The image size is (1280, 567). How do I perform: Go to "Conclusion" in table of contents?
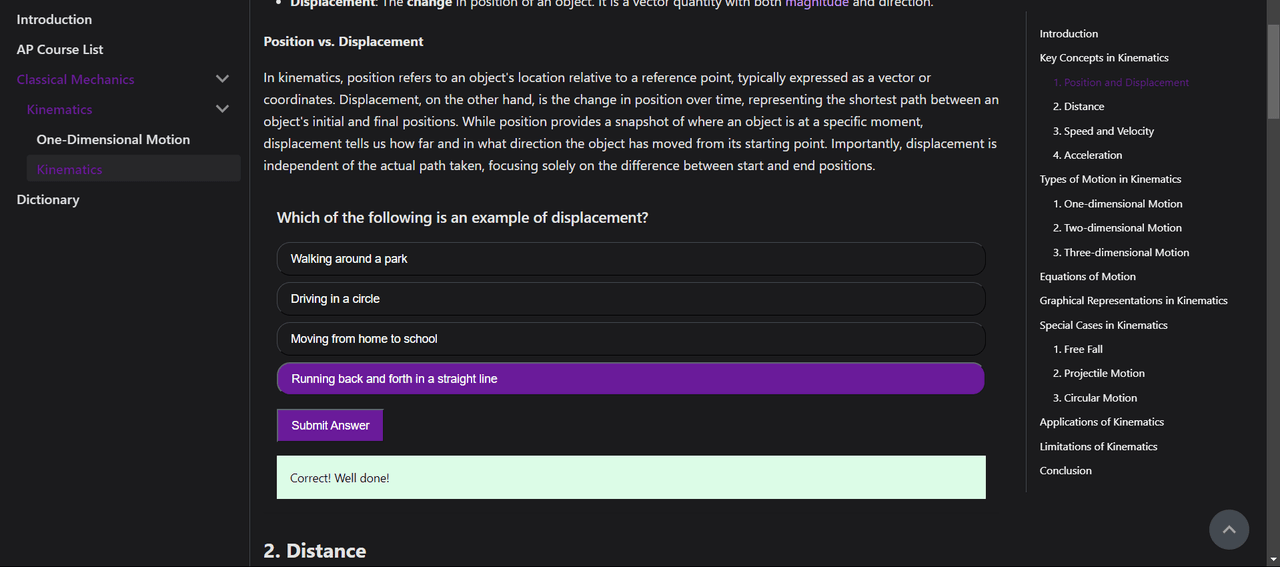[1065, 470]
